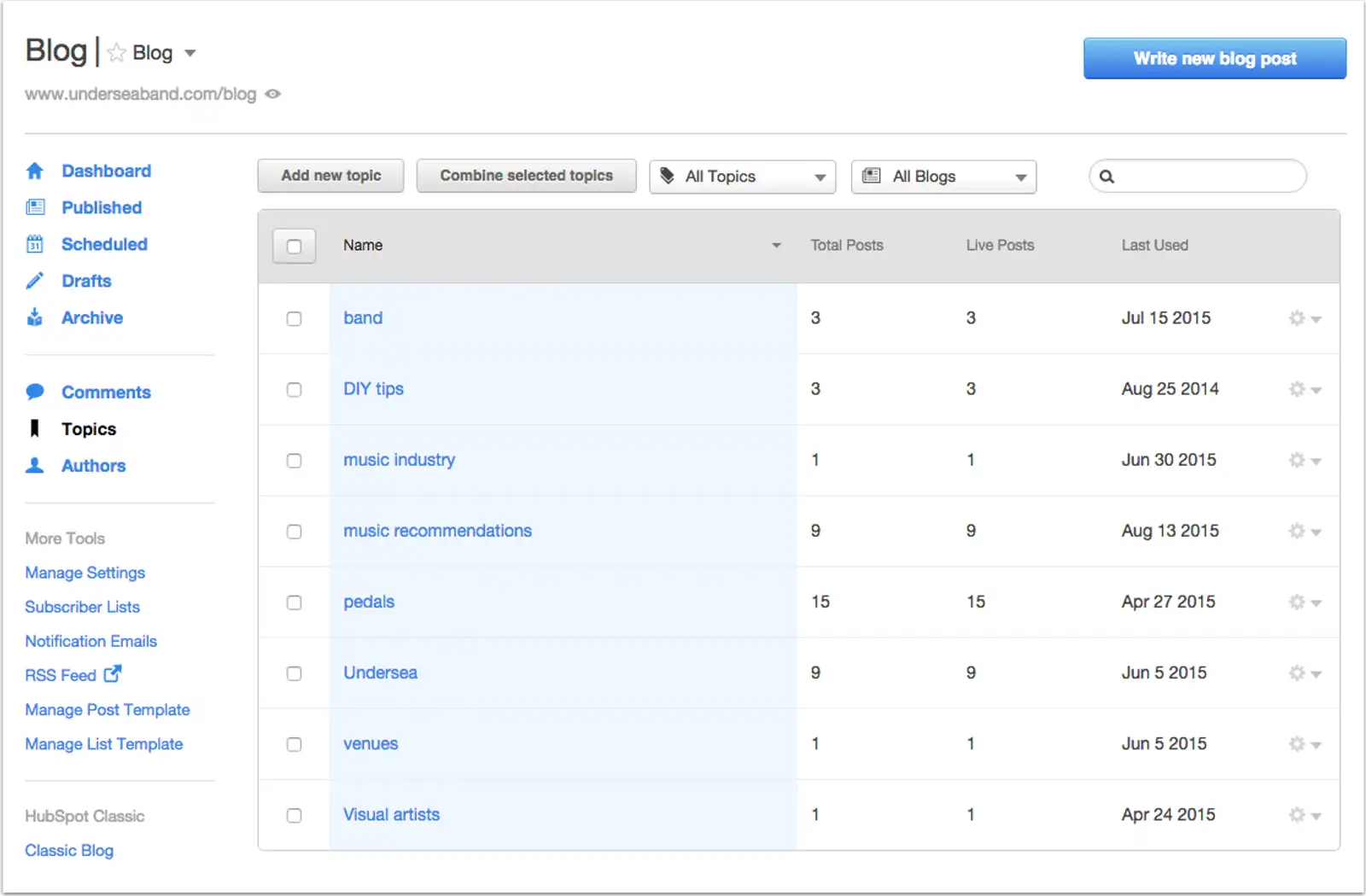Favorite the blog with star icon
1366x896 pixels.
117,53
